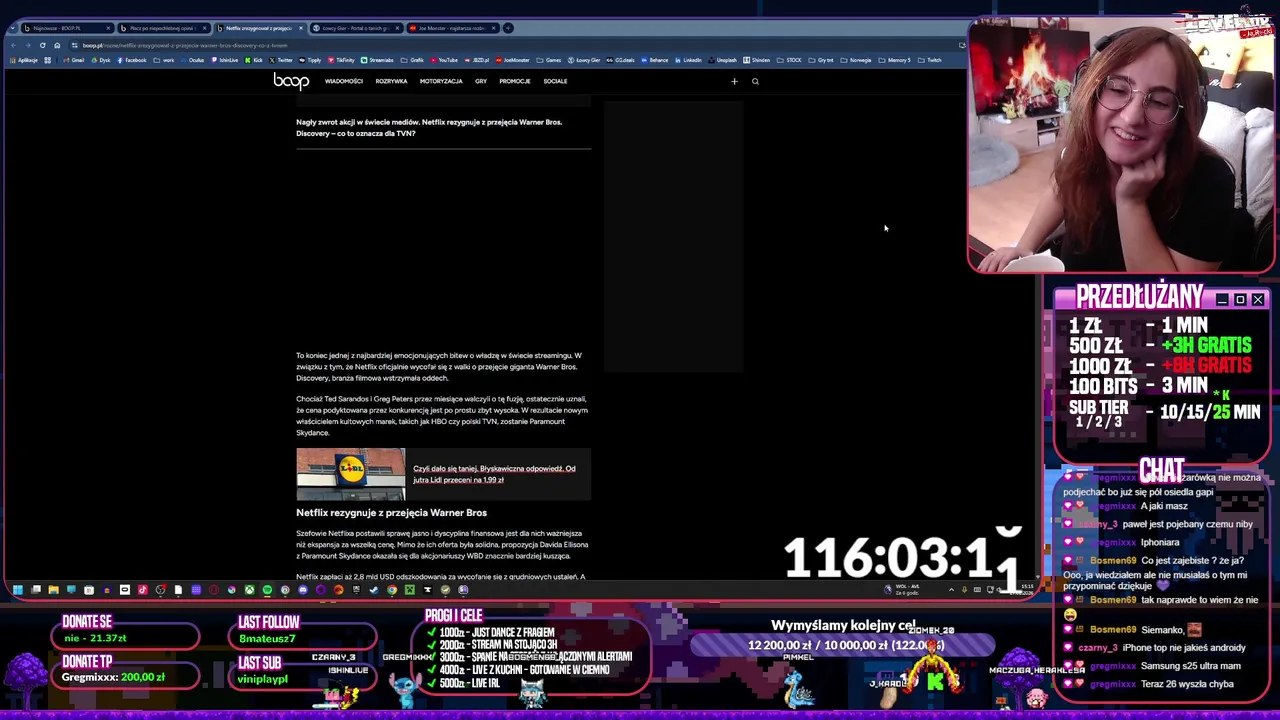Expand the Norwegia bookmark folder
The height and width of the screenshot is (720, 1280).
point(856,60)
